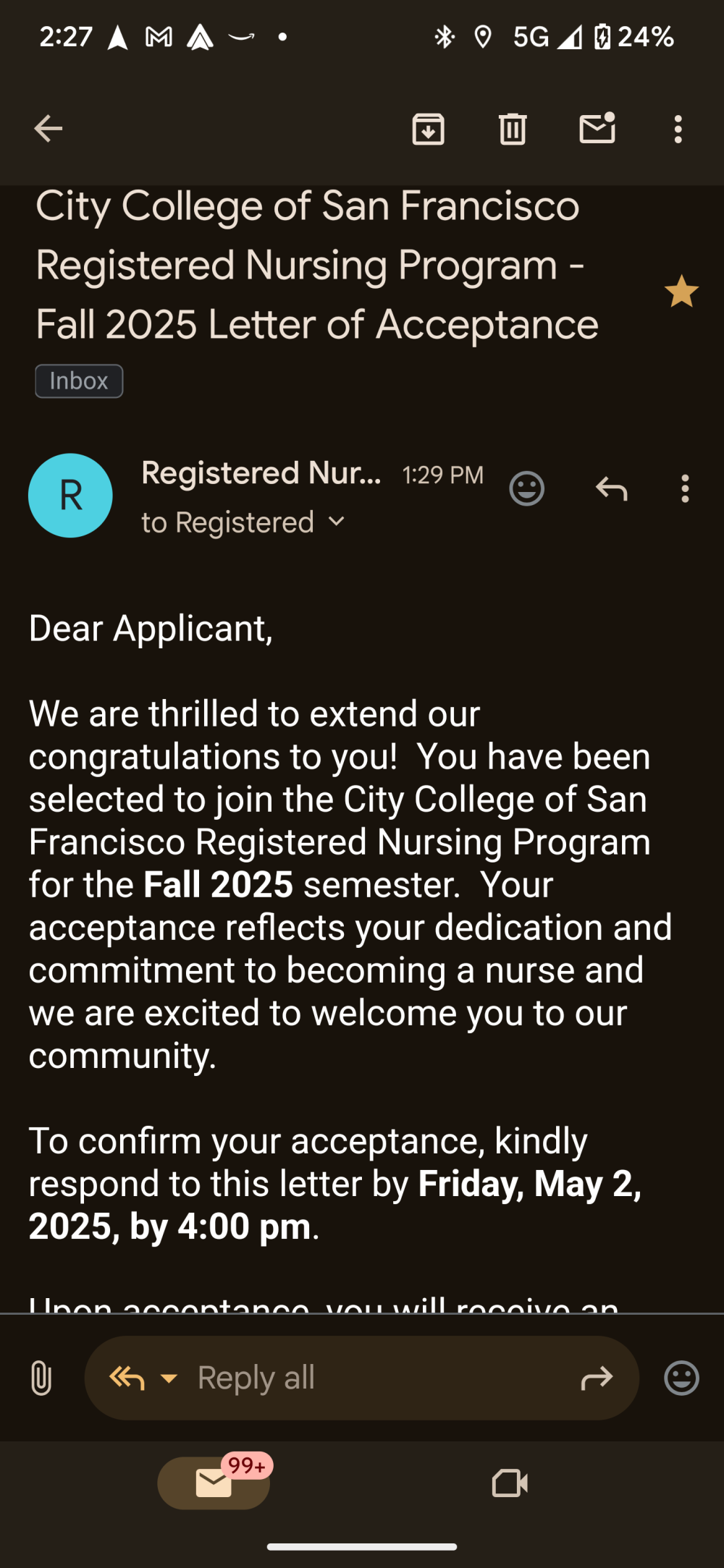This screenshot has height=1568, width=724.
Task: Click sender name 'Registered Nur...'
Action: 261,473
